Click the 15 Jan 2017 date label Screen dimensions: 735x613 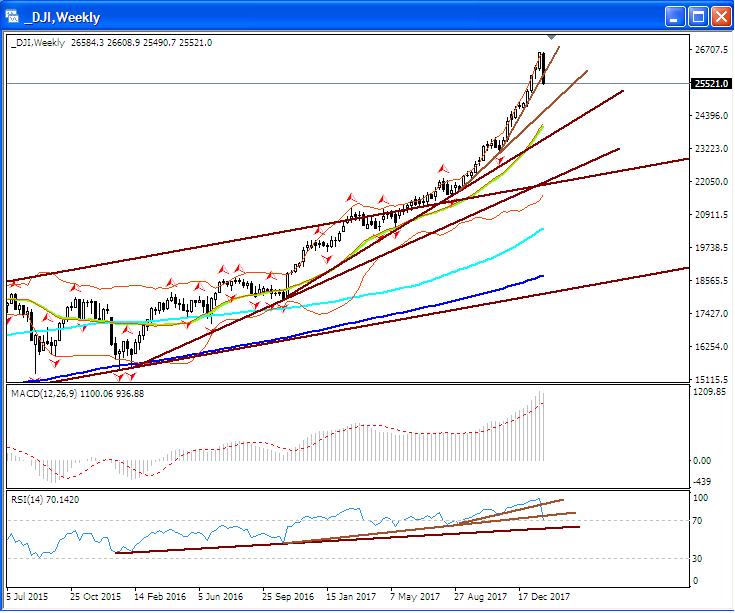tap(349, 596)
